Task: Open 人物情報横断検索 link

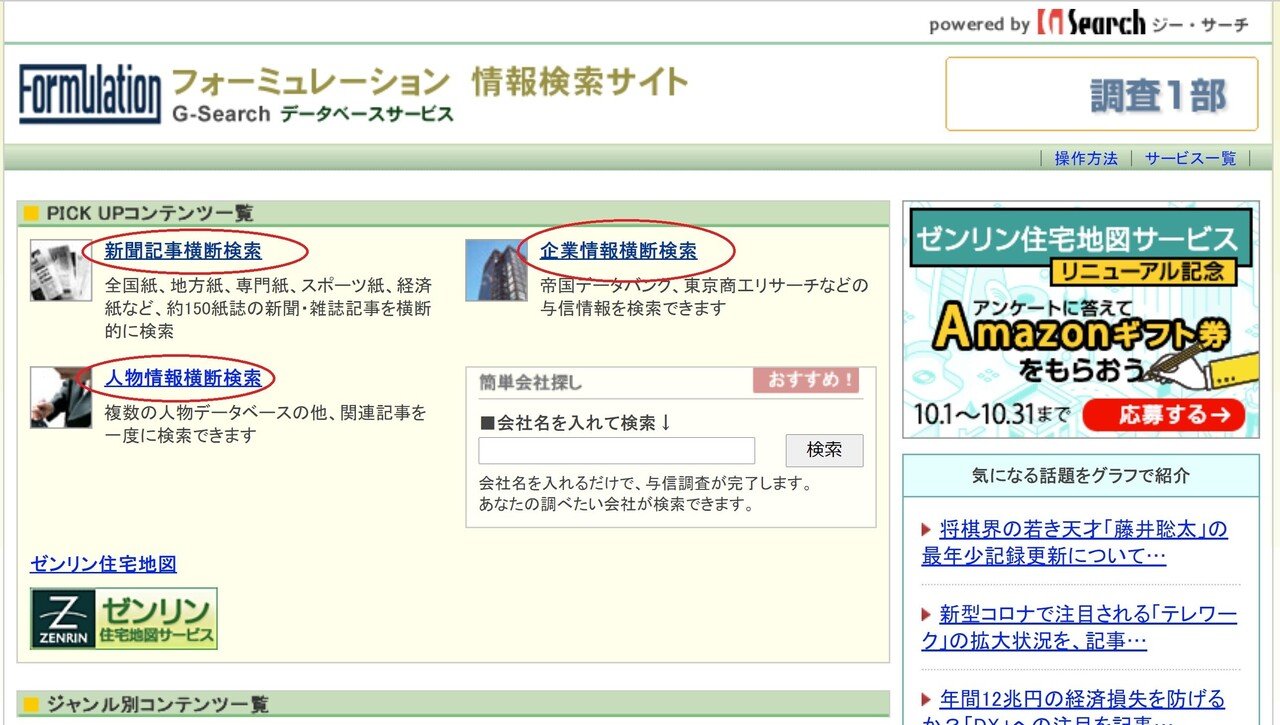Action: click(x=183, y=378)
